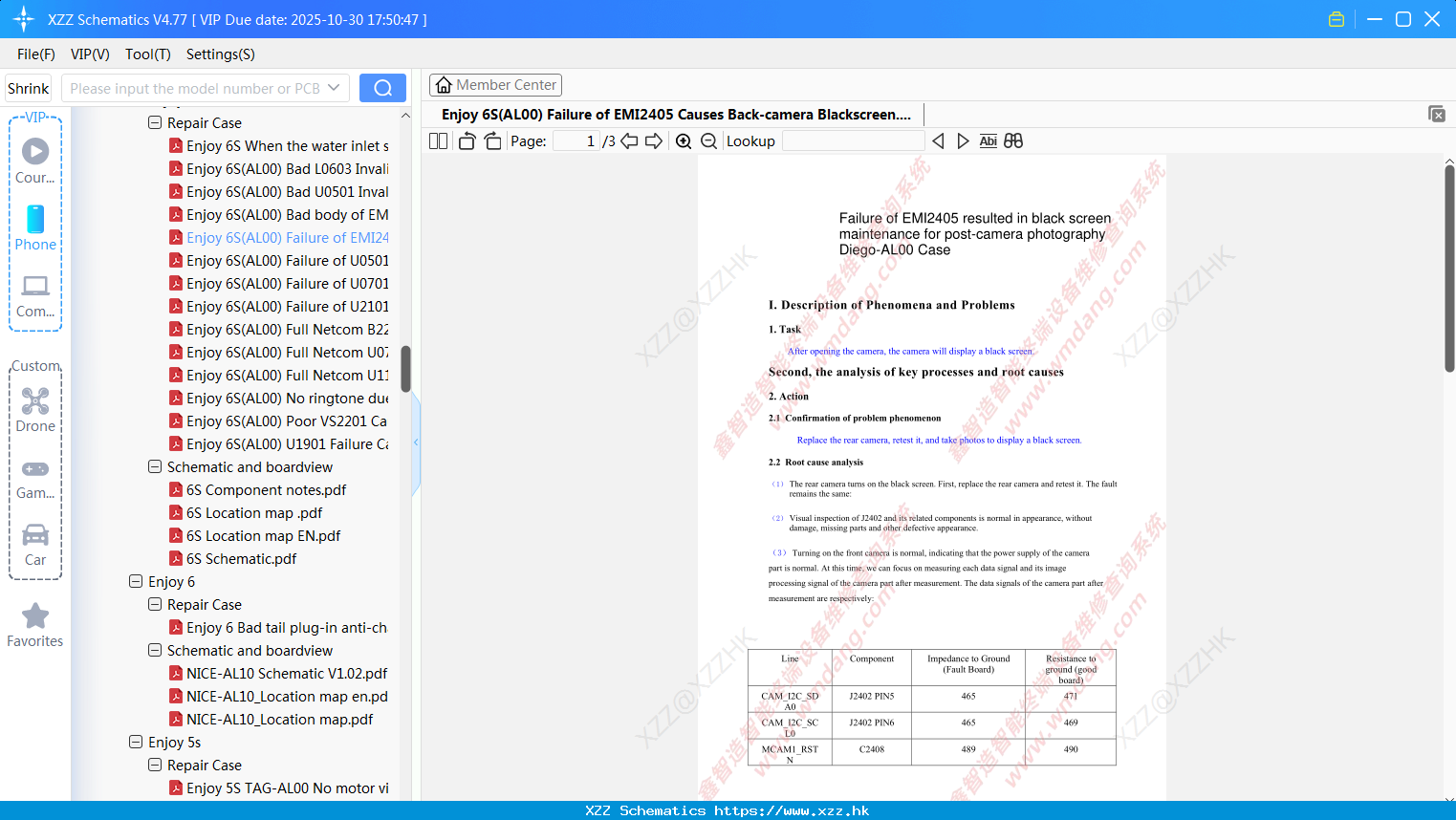Open File menu
Screen dimensions: 1456x820
36,54
